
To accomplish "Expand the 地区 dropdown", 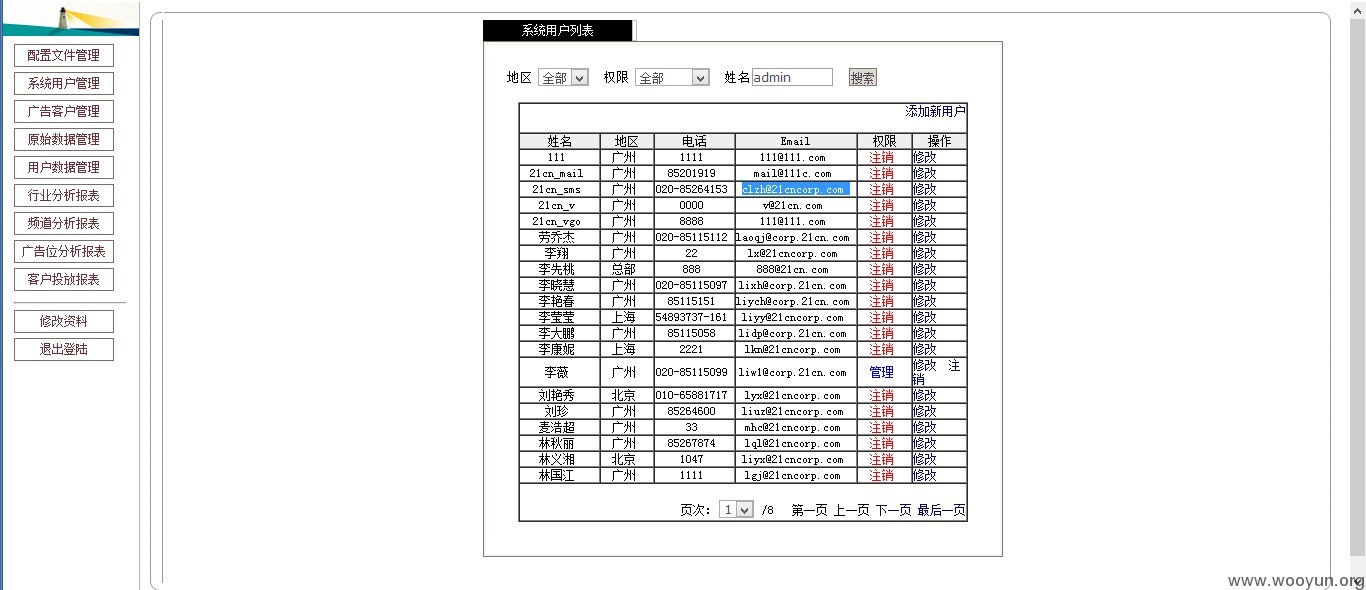I will click(x=563, y=78).
